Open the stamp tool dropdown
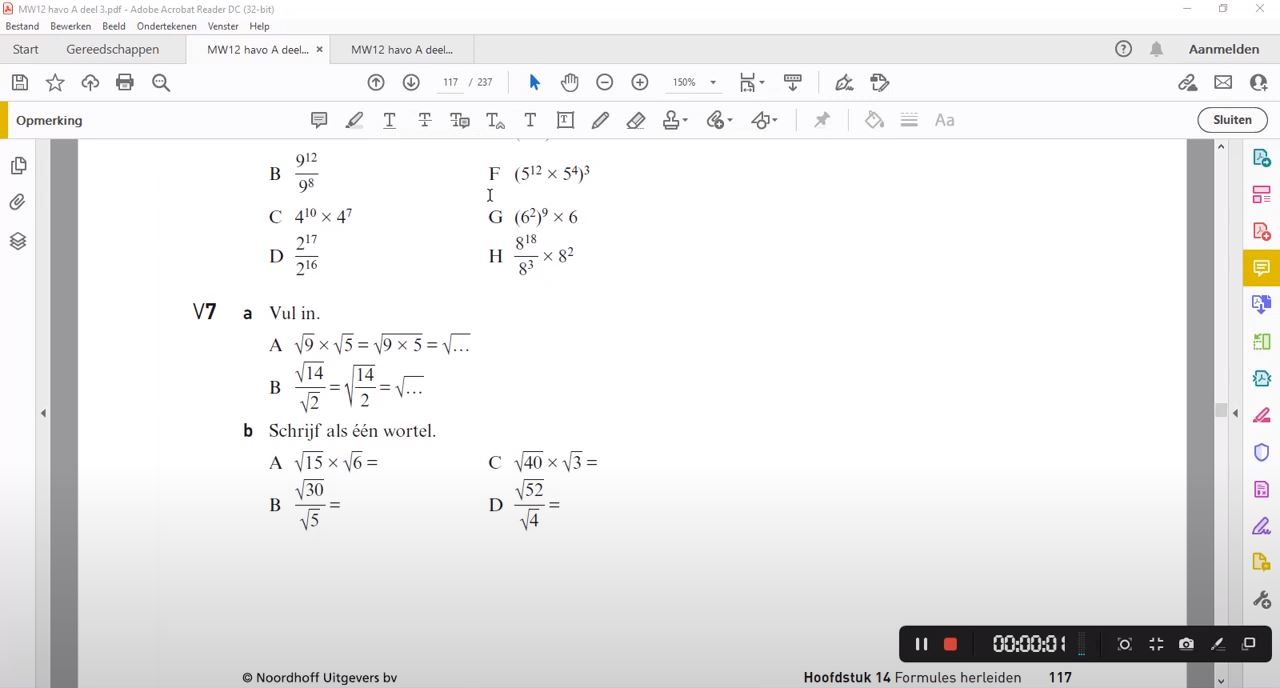Image resolution: width=1280 pixels, height=688 pixels. pyautogui.click(x=675, y=120)
